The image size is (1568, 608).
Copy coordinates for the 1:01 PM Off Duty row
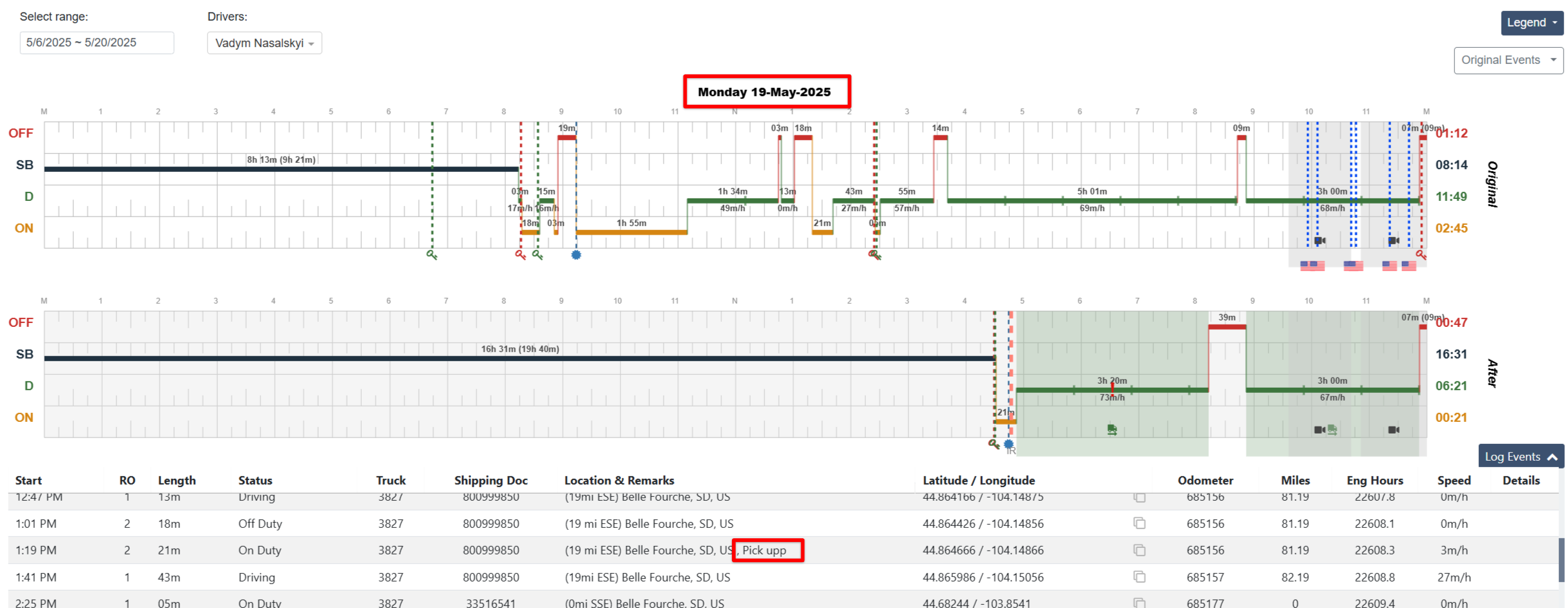coord(1140,523)
